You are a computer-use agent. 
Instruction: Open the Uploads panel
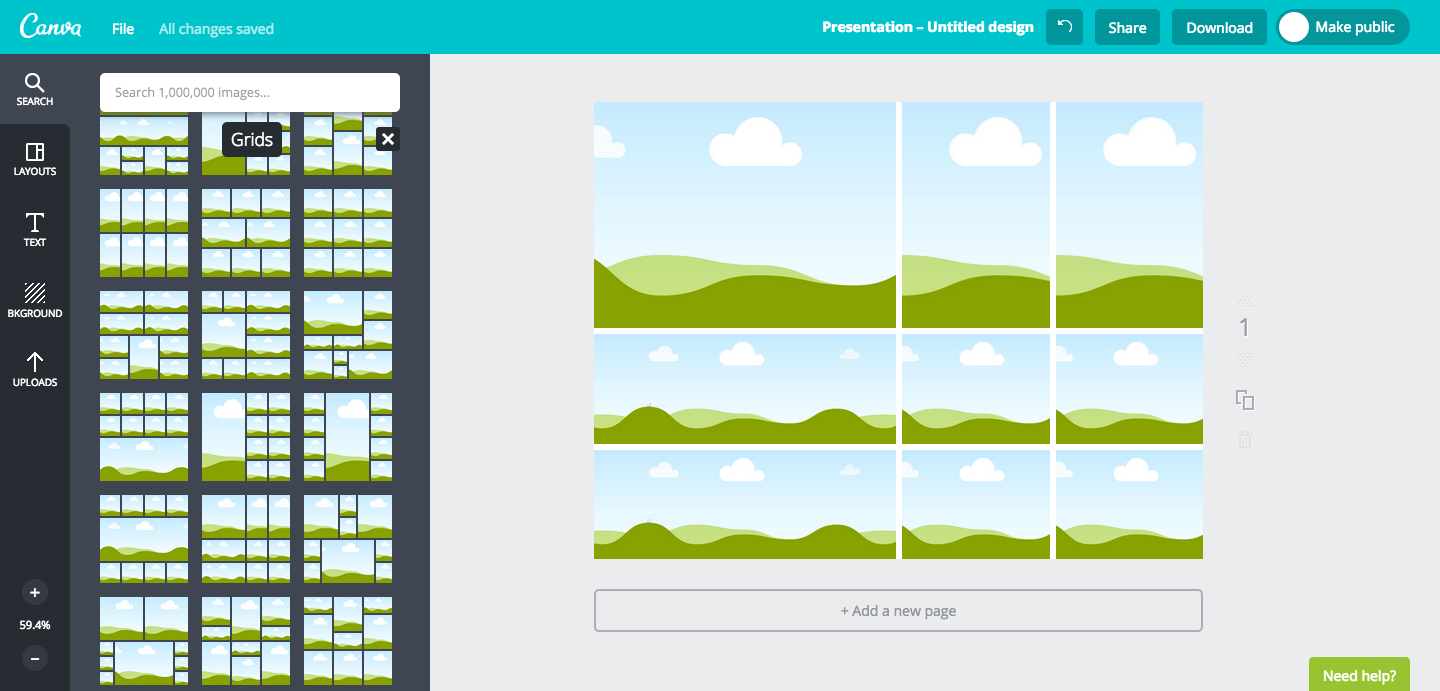point(34,369)
